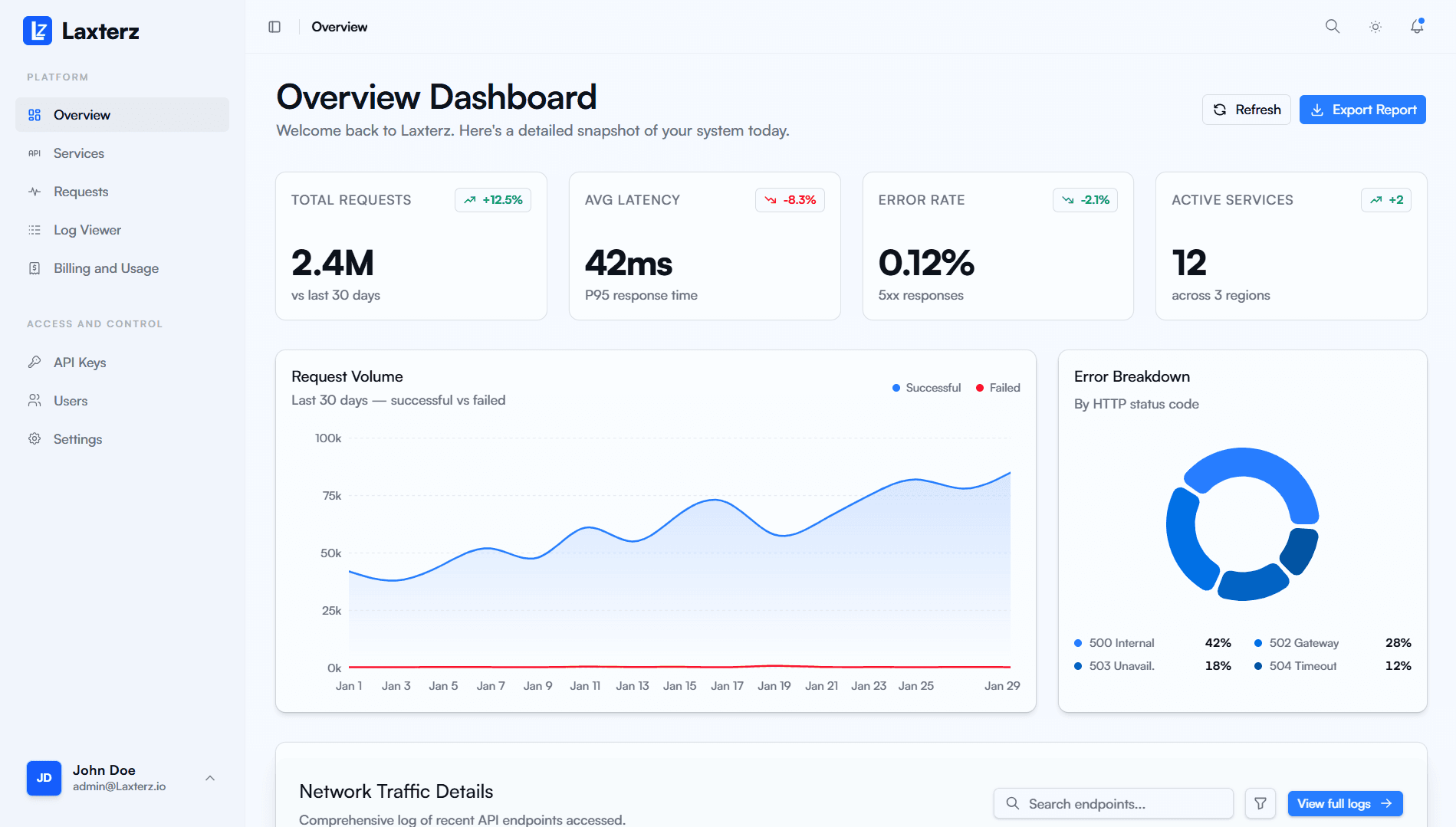Click View full logs button
1456x827 pixels.
(x=1344, y=803)
